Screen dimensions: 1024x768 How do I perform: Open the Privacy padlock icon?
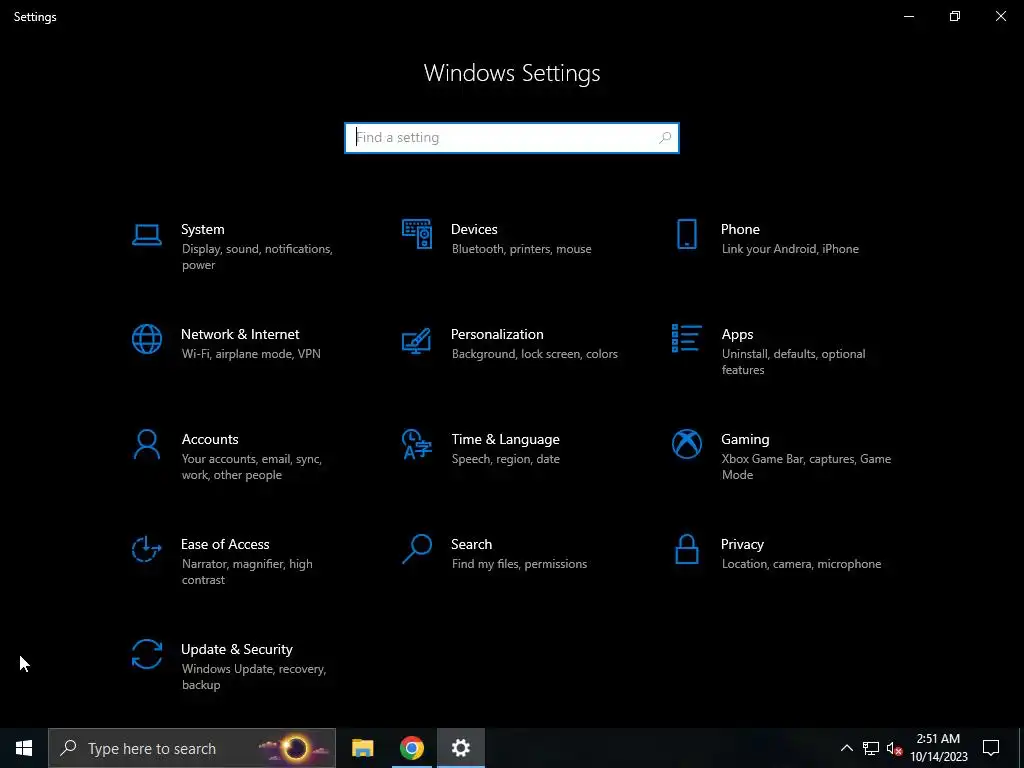tap(686, 549)
